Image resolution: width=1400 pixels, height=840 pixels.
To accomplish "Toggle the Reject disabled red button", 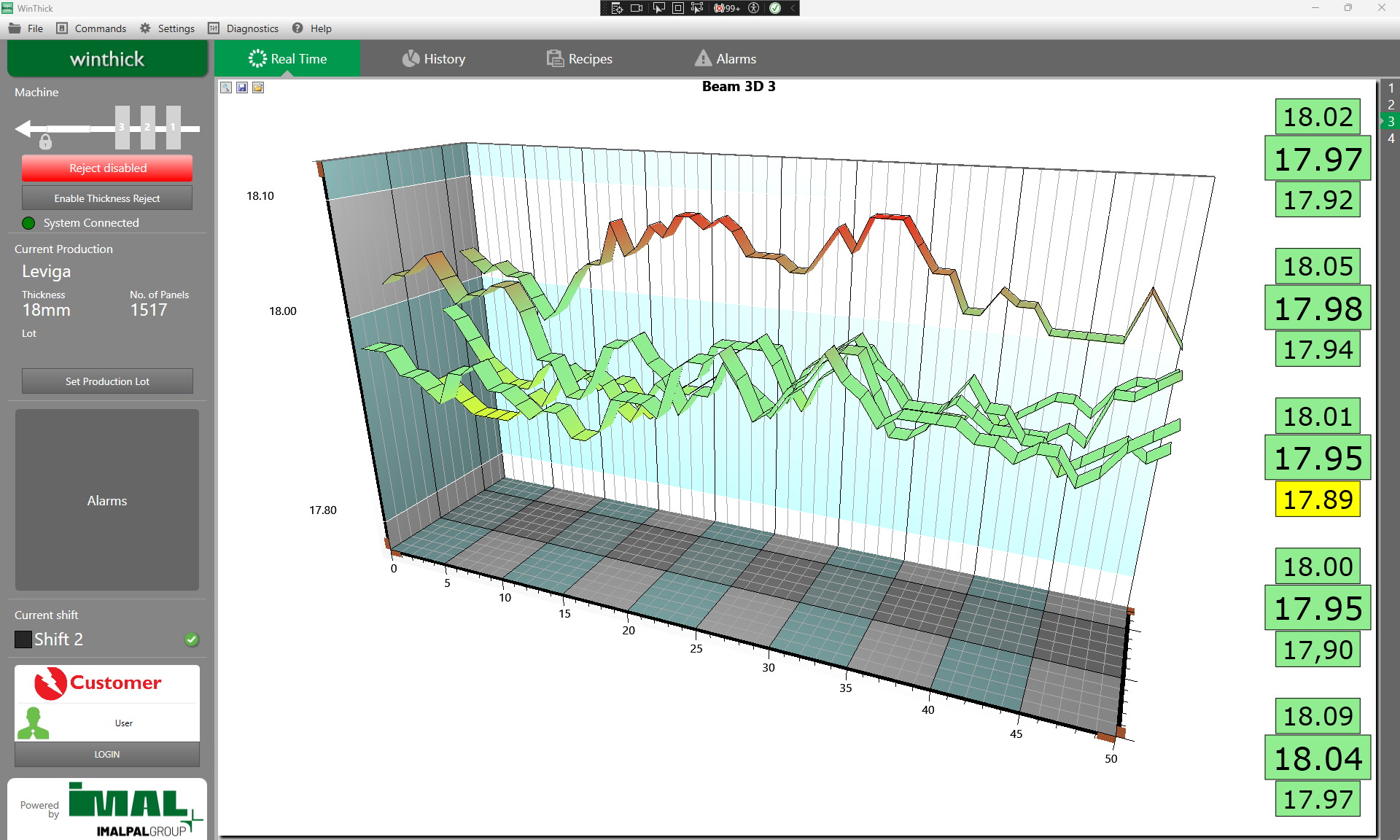I will click(x=107, y=168).
